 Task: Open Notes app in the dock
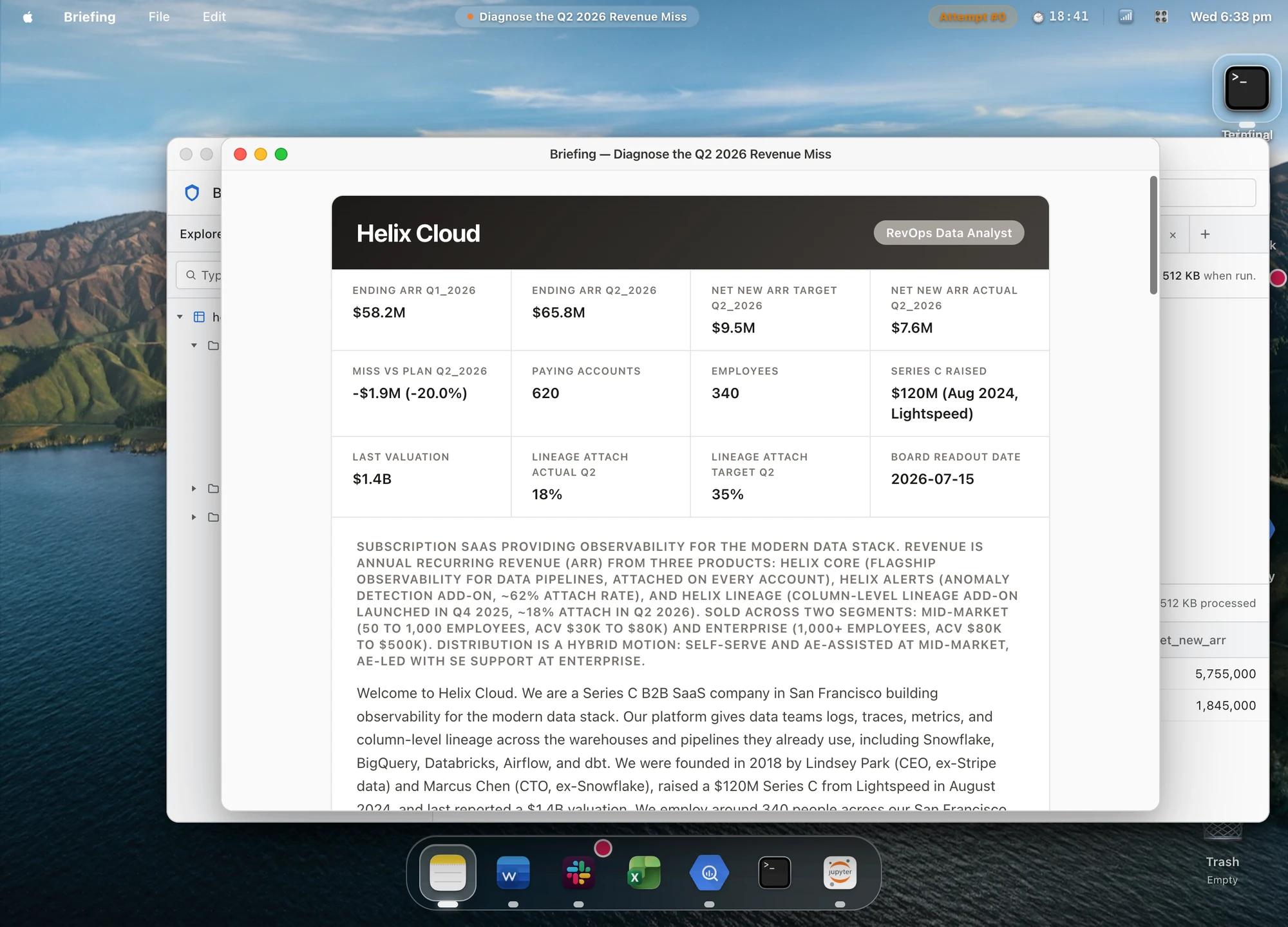pos(448,872)
